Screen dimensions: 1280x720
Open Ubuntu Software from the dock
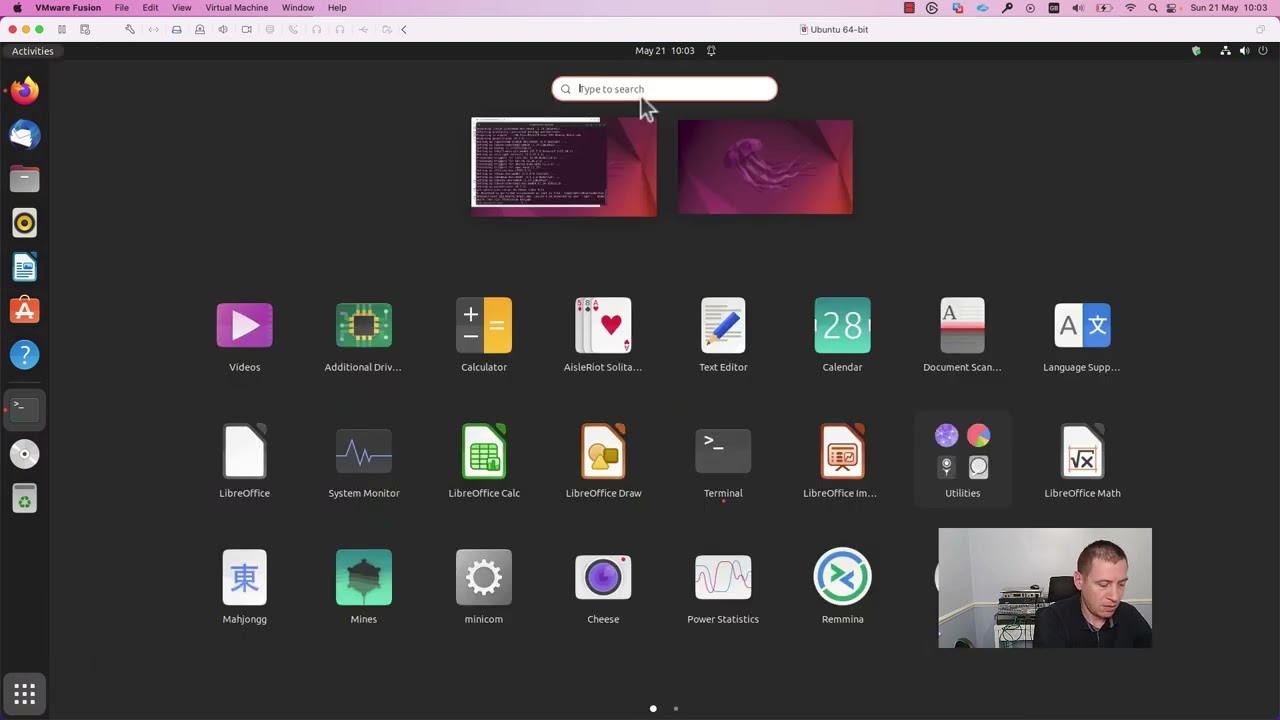coord(25,311)
